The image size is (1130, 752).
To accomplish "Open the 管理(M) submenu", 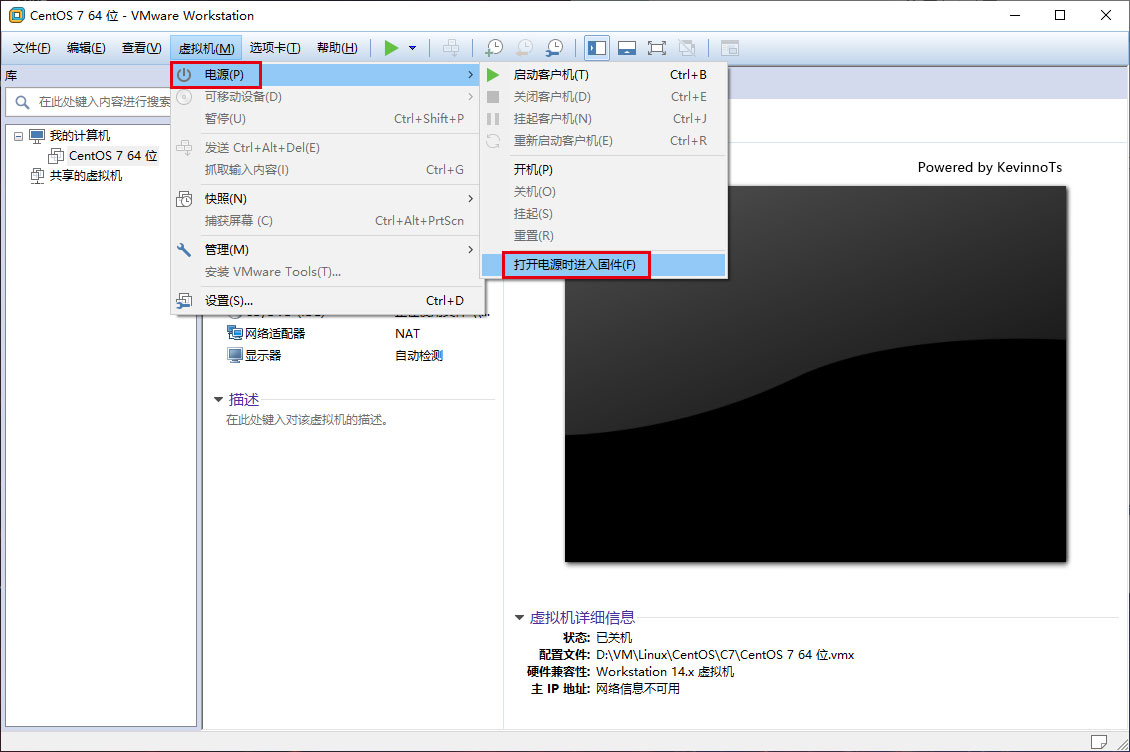I will point(325,249).
